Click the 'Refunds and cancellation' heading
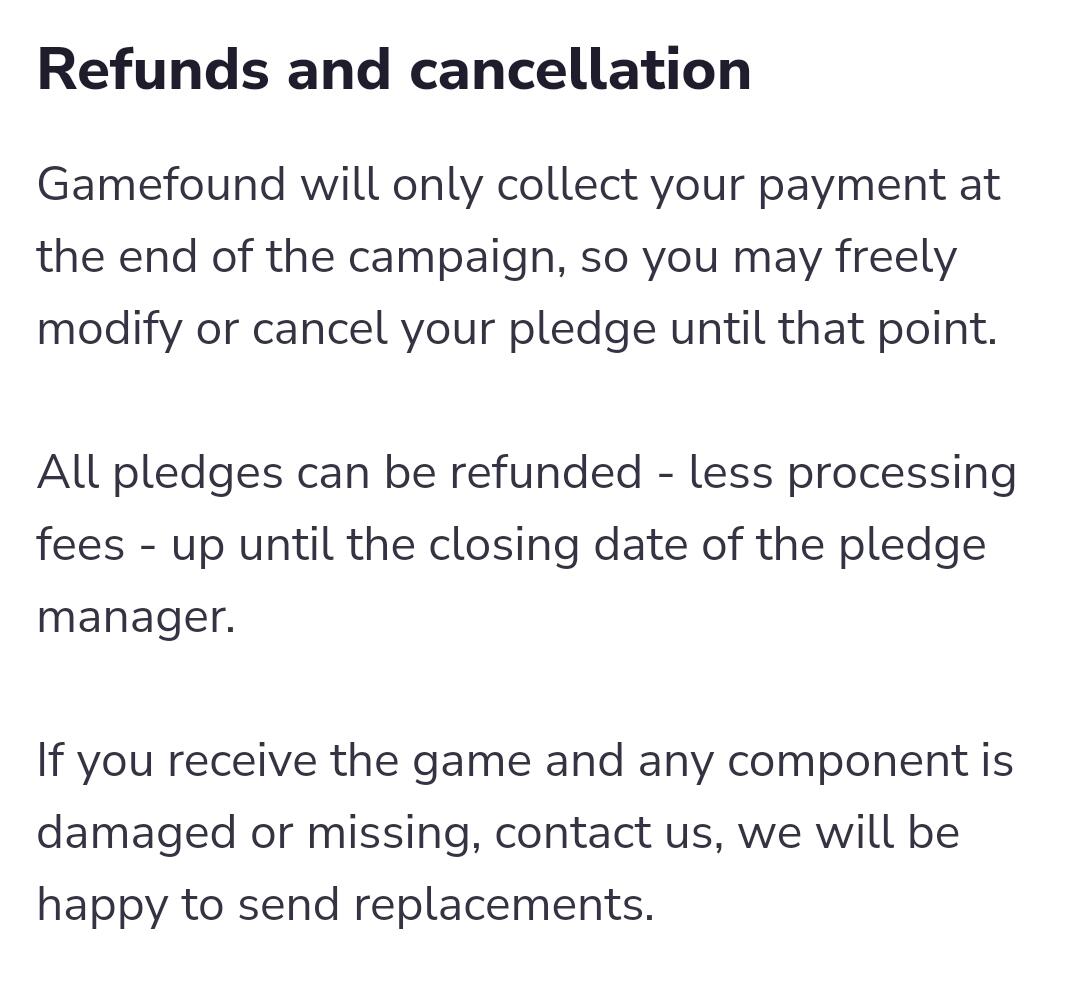Screen dimensions: 1080x1004 point(393,70)
